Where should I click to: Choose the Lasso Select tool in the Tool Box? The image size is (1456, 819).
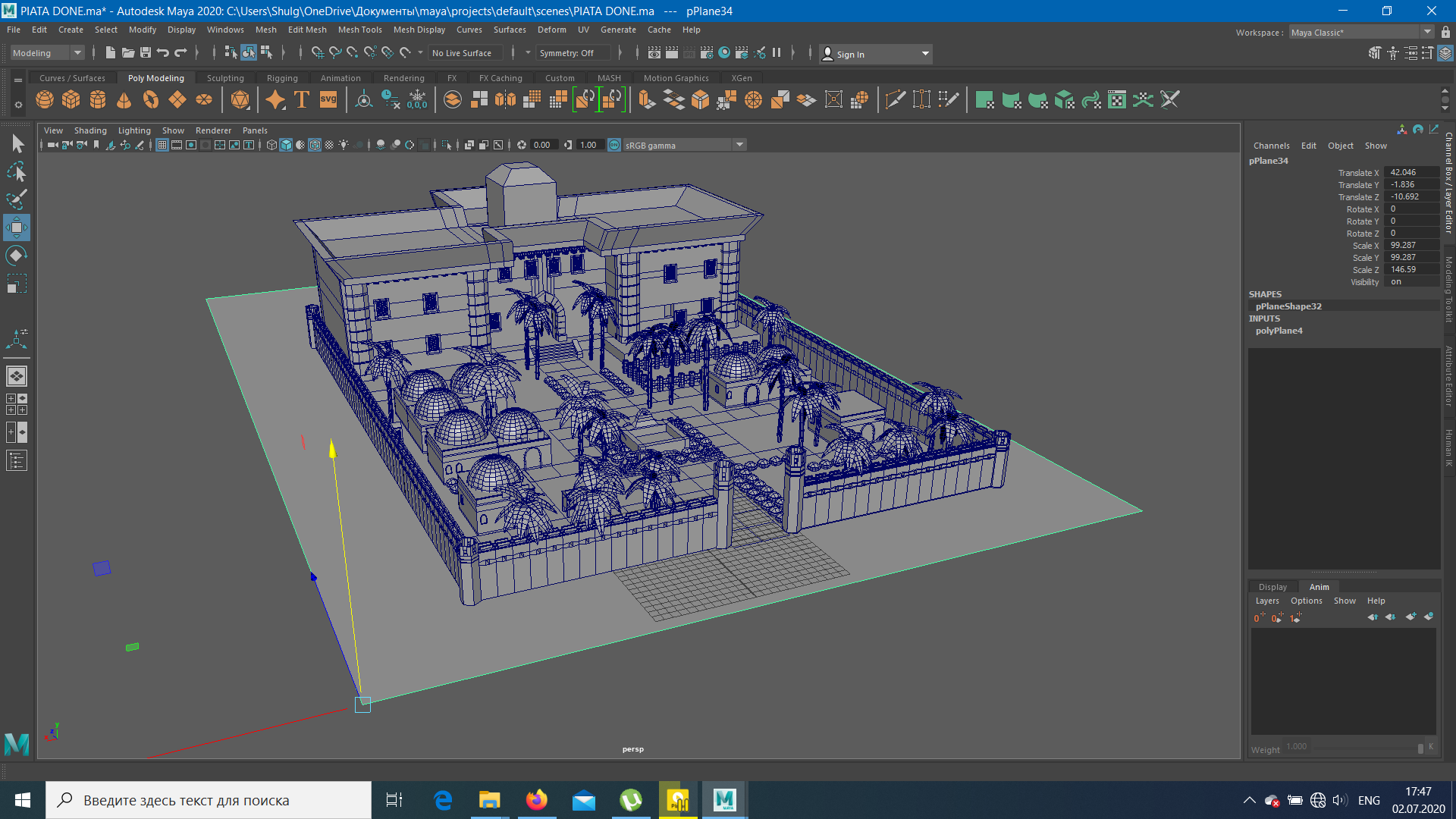17,172
